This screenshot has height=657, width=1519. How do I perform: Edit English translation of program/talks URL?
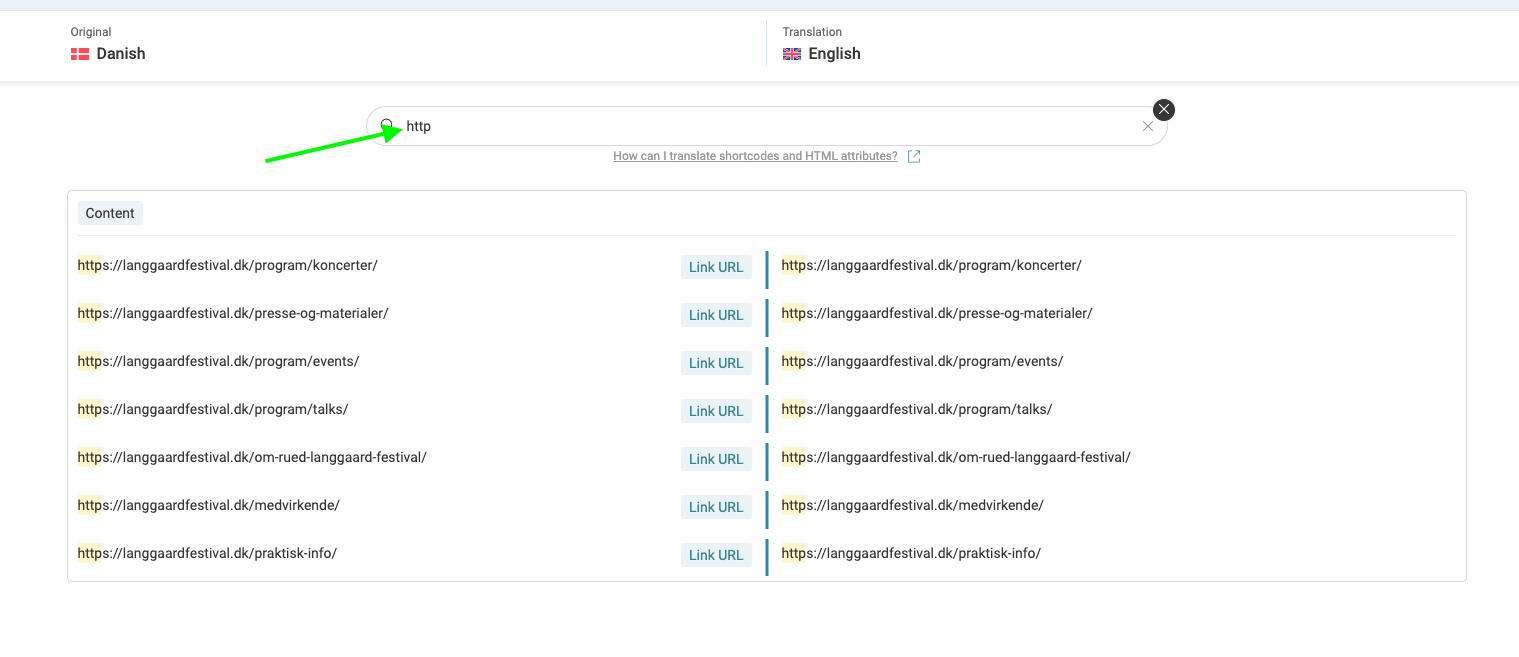(x=917, y=409)
